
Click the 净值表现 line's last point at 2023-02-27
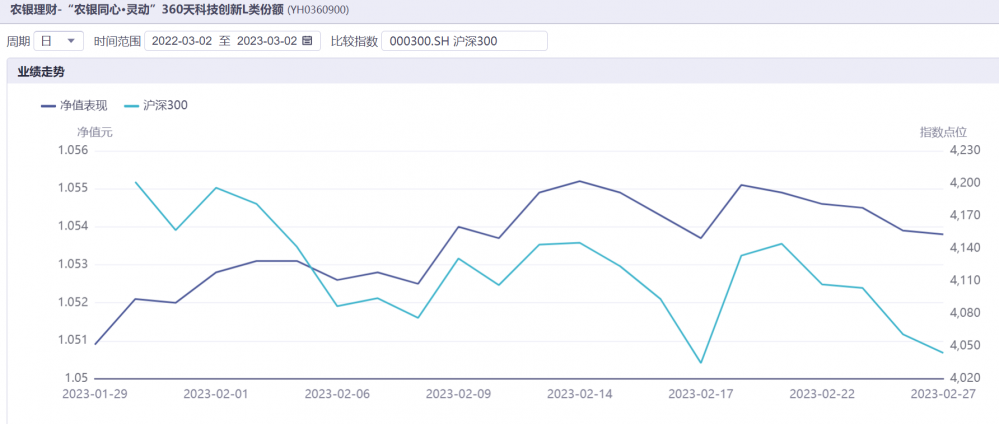coord(942,234)
